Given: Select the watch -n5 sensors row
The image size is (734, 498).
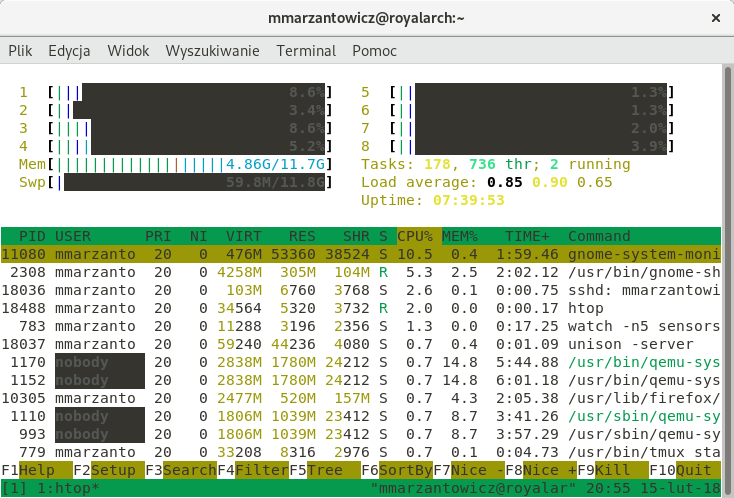Looking at the screenshot, I should coord(360,326).
